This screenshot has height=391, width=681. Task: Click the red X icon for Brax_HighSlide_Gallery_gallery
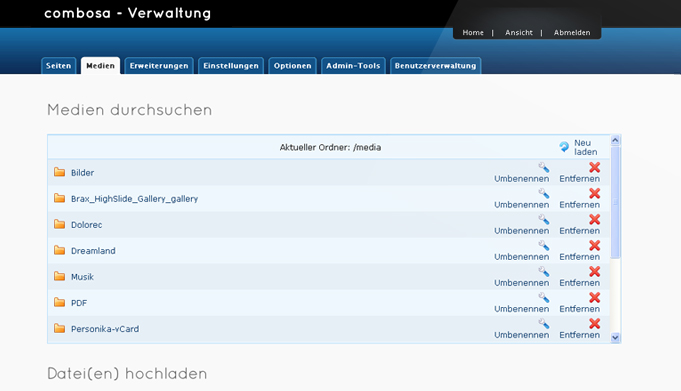point(595,193)
